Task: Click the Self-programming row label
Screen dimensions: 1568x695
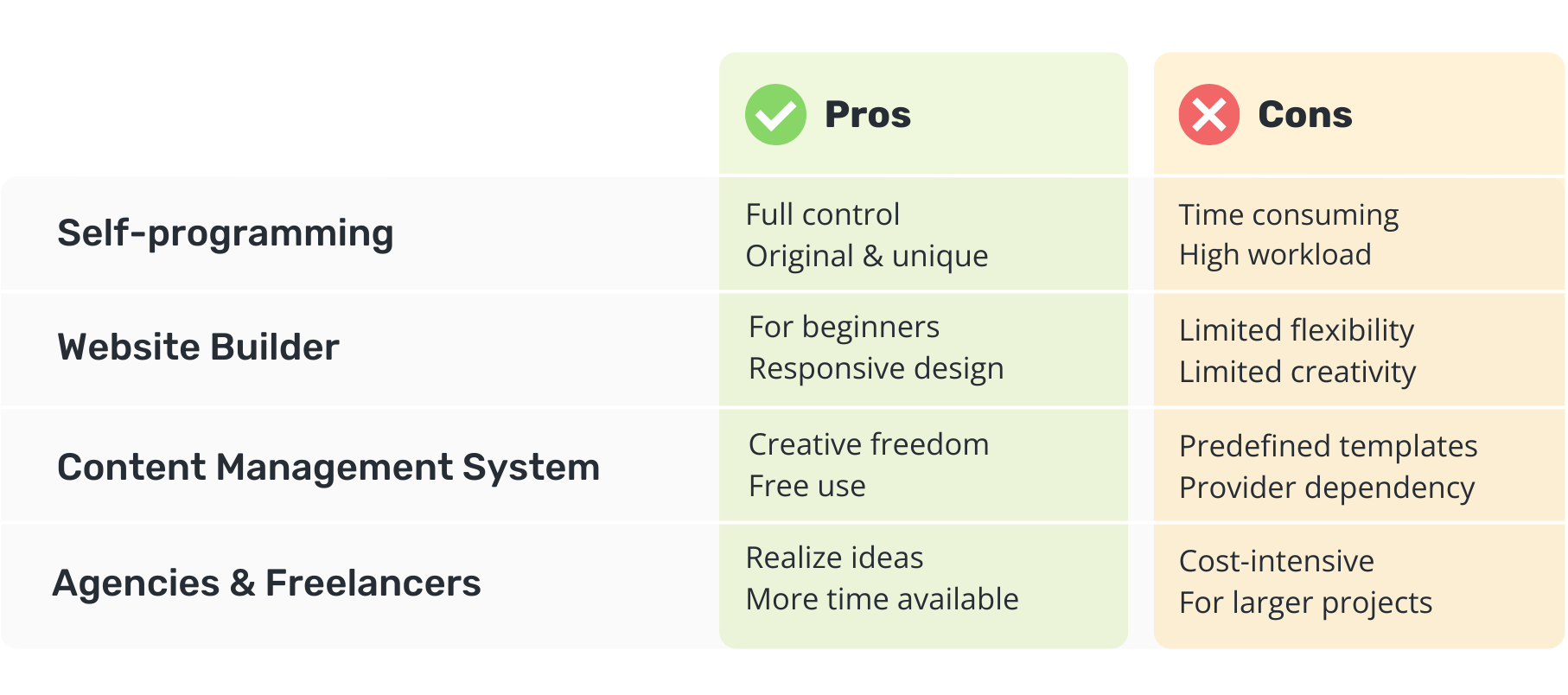Action: pyautogui.click(x=226, y=233)
